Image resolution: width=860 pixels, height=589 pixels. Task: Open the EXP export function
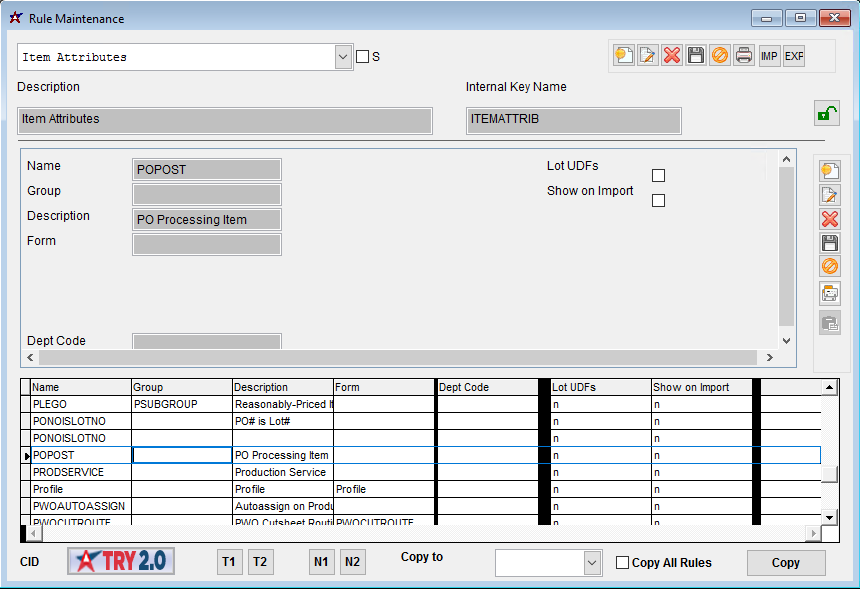pos(793,55)
